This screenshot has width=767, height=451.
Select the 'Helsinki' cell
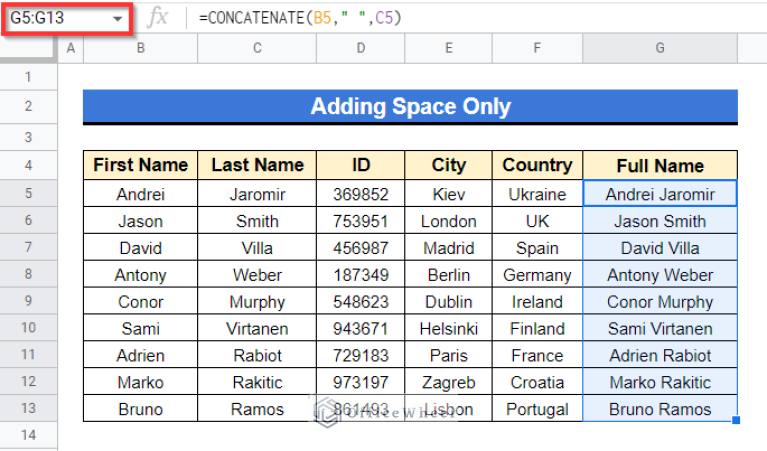(x=448, y=328)
